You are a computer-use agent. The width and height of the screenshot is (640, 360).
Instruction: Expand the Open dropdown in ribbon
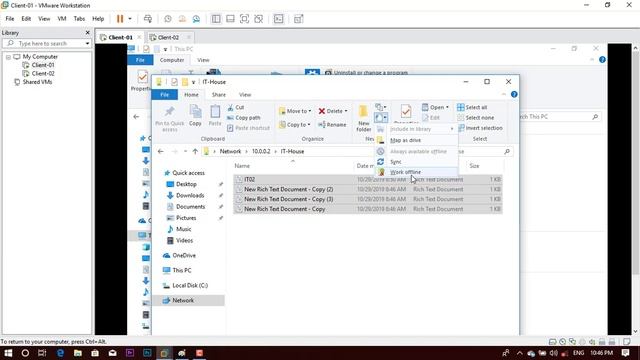435,107
